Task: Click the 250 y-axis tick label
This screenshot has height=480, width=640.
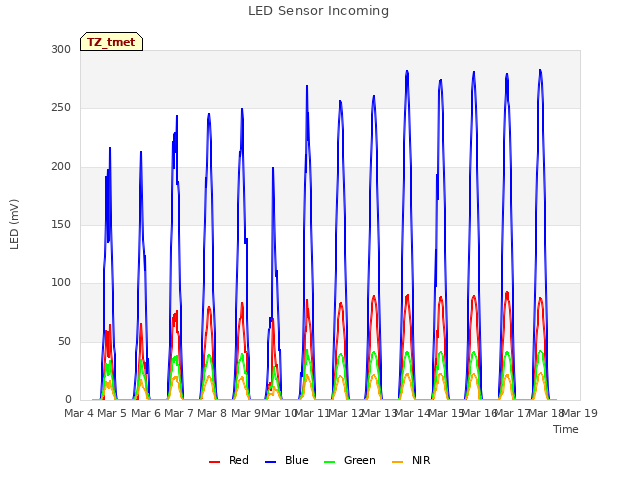Action: [61, 108]
